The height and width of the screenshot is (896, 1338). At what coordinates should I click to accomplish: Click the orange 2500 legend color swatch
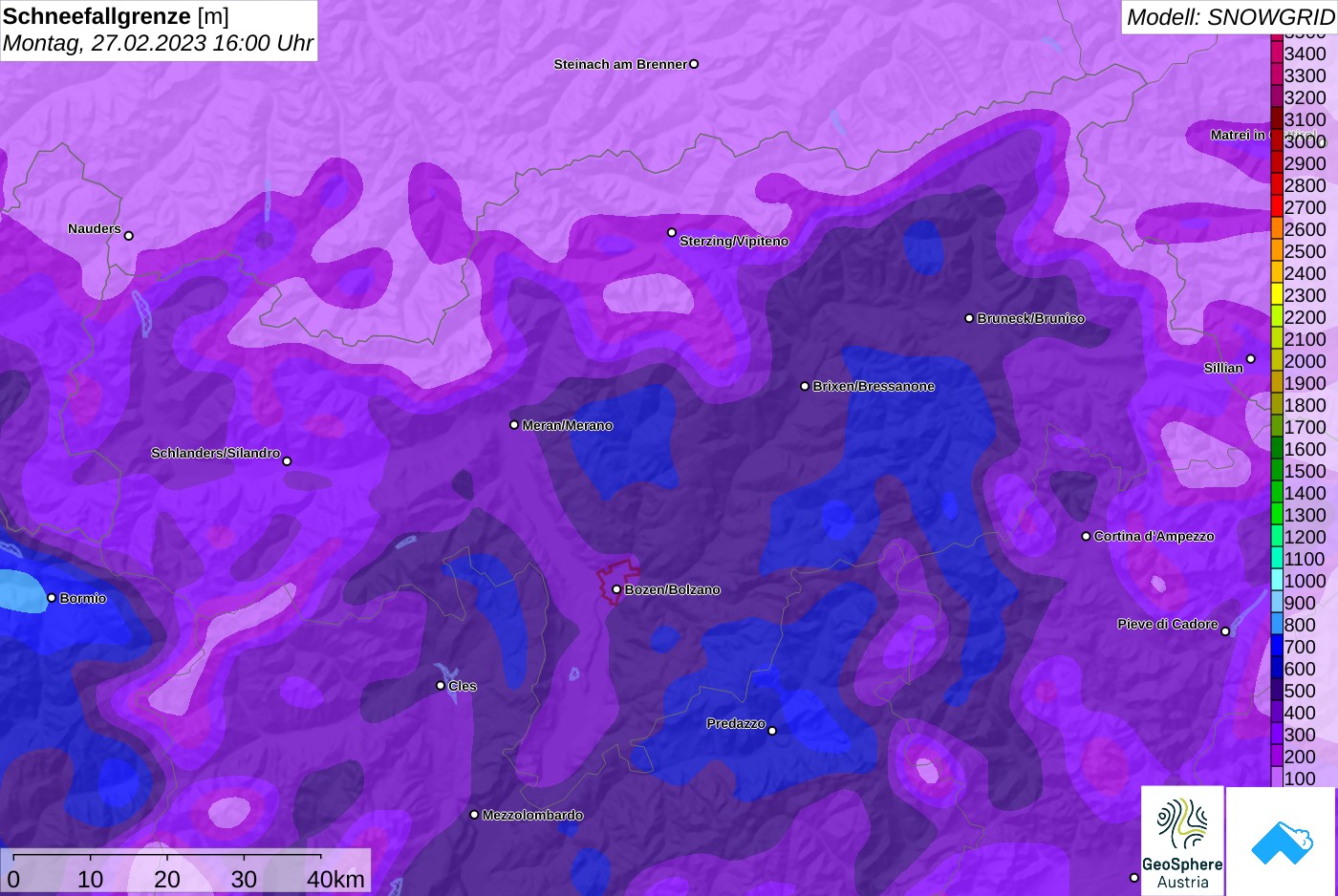[x=1276, y=251]
